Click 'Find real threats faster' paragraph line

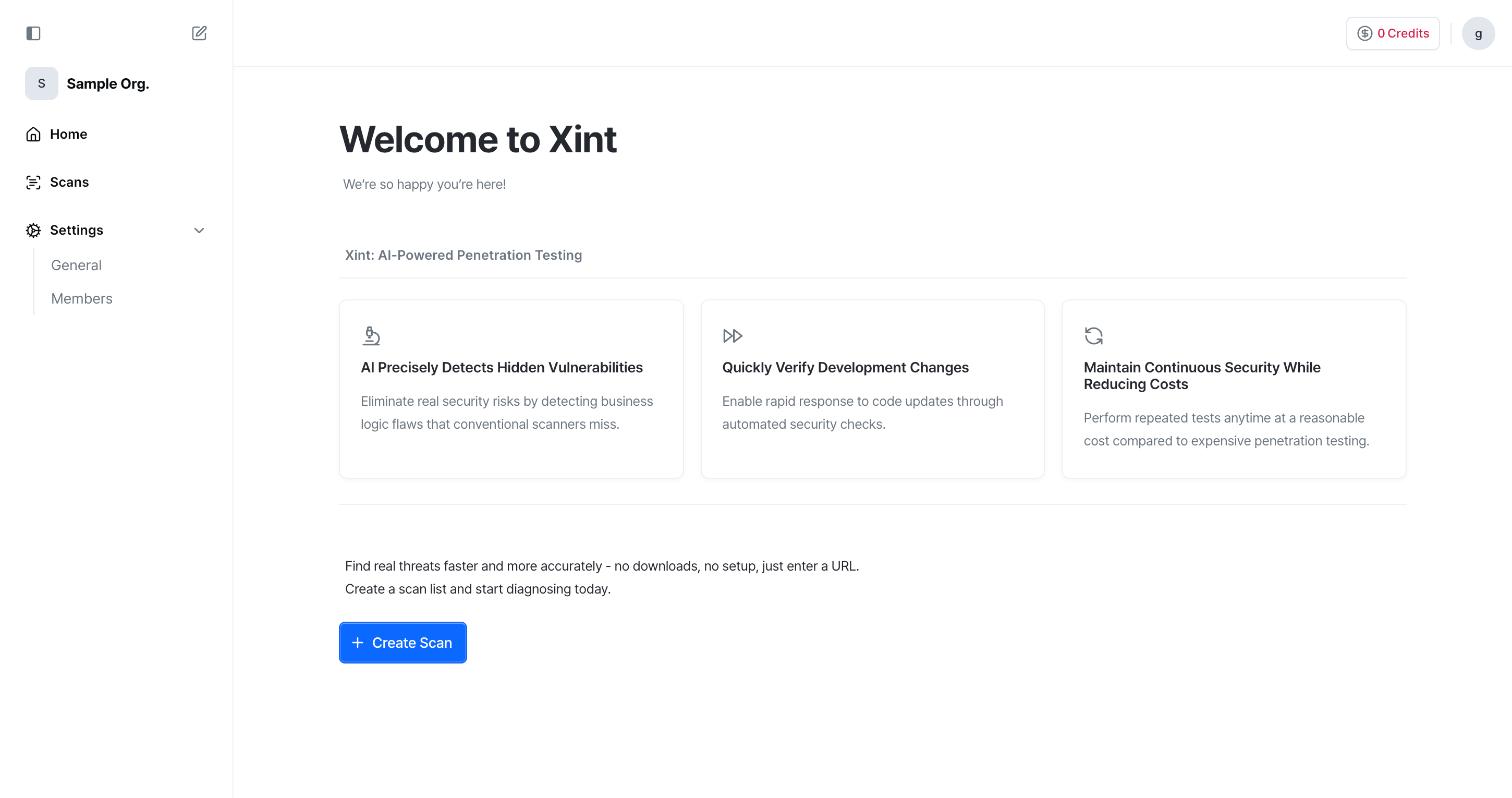[x=602, y=566]
